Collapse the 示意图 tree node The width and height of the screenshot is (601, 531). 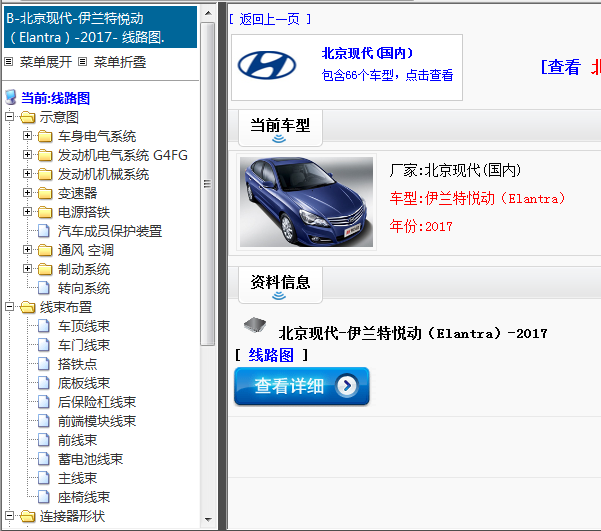(10, 116)
